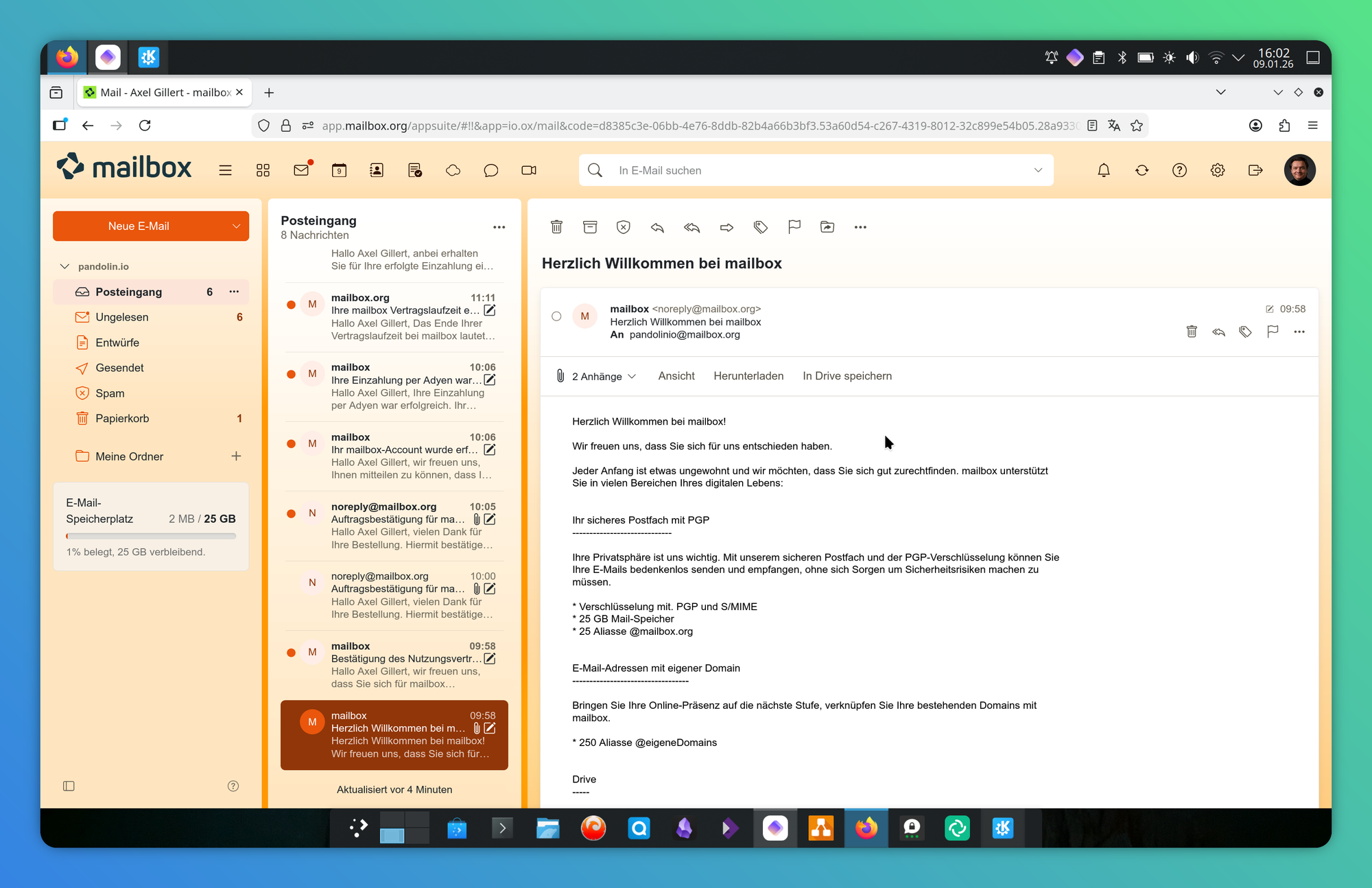Select the open email's round checkbox
The width and height of the screenshot is (1372, 888).
(x=556, y=316)
